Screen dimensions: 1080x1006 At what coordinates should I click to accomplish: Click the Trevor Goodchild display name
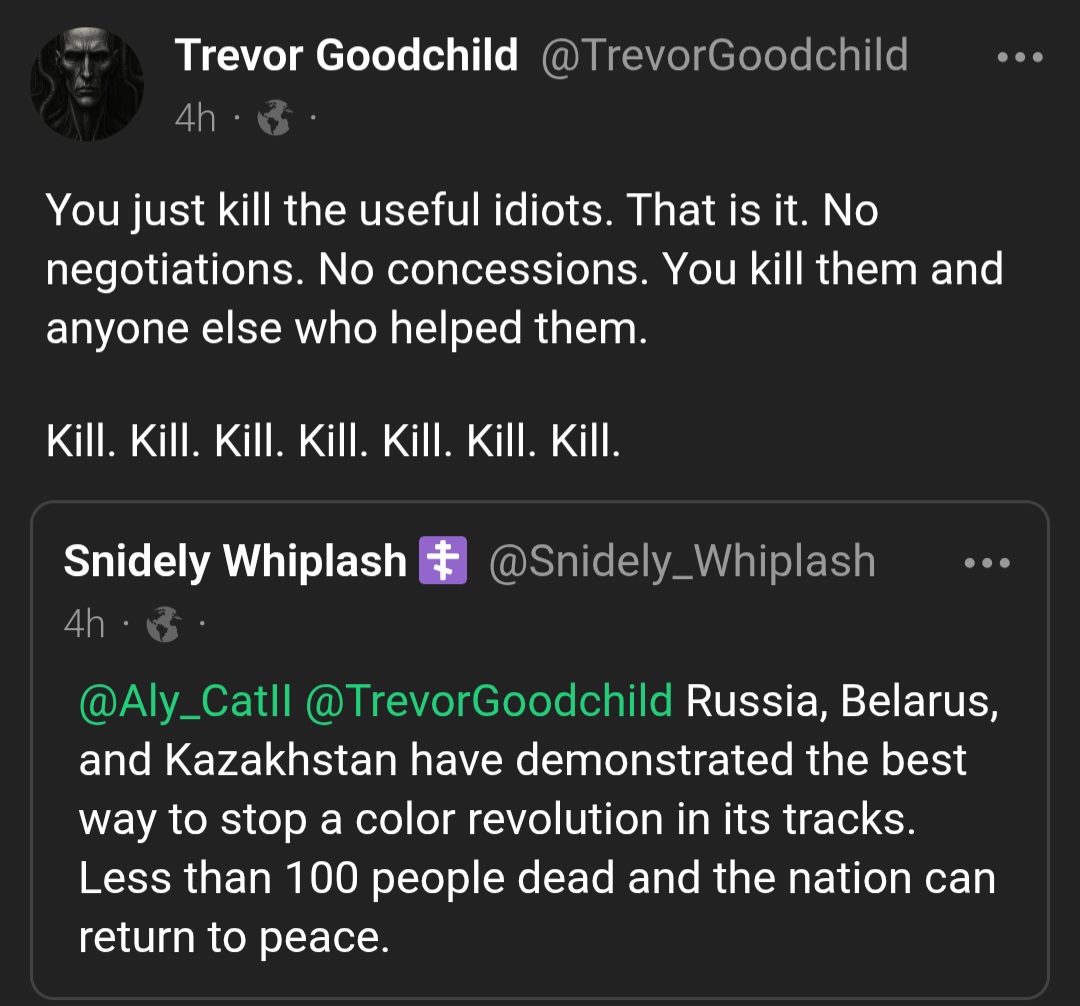pos(347,56)
